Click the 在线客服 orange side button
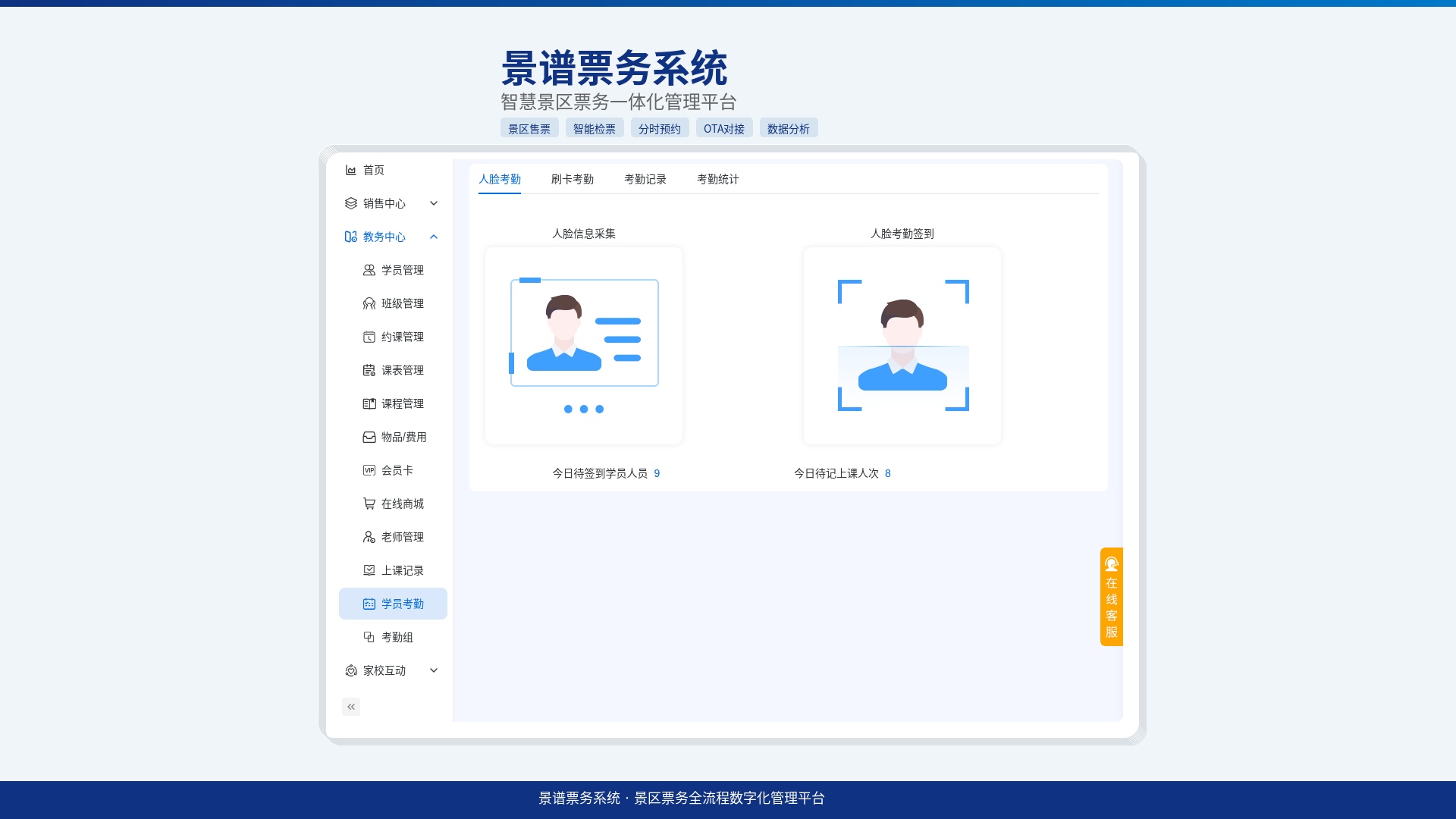1456x819 pixels. (1112, 597)
